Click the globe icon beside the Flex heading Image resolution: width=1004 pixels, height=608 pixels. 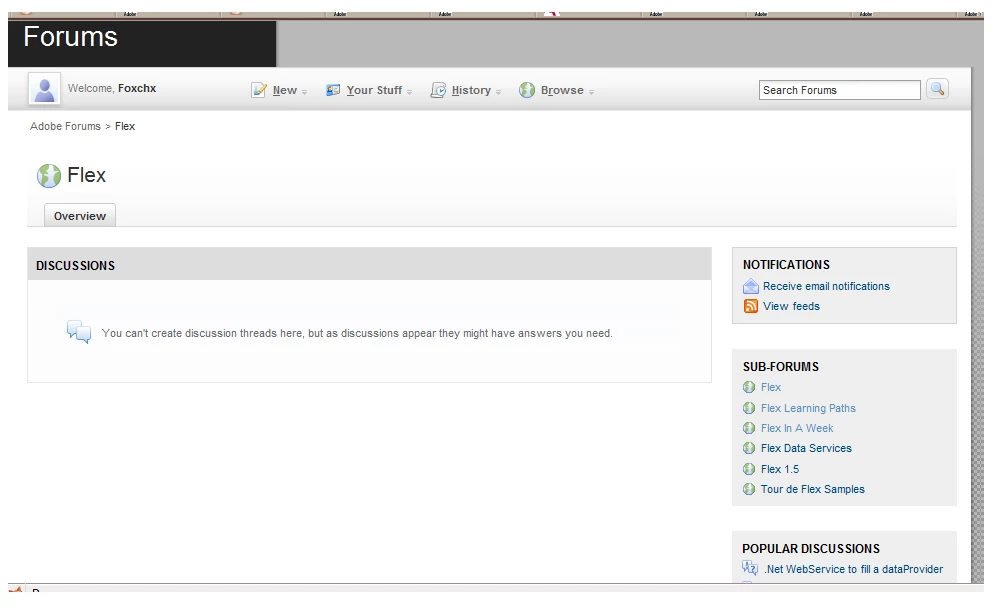click(49, 175)
